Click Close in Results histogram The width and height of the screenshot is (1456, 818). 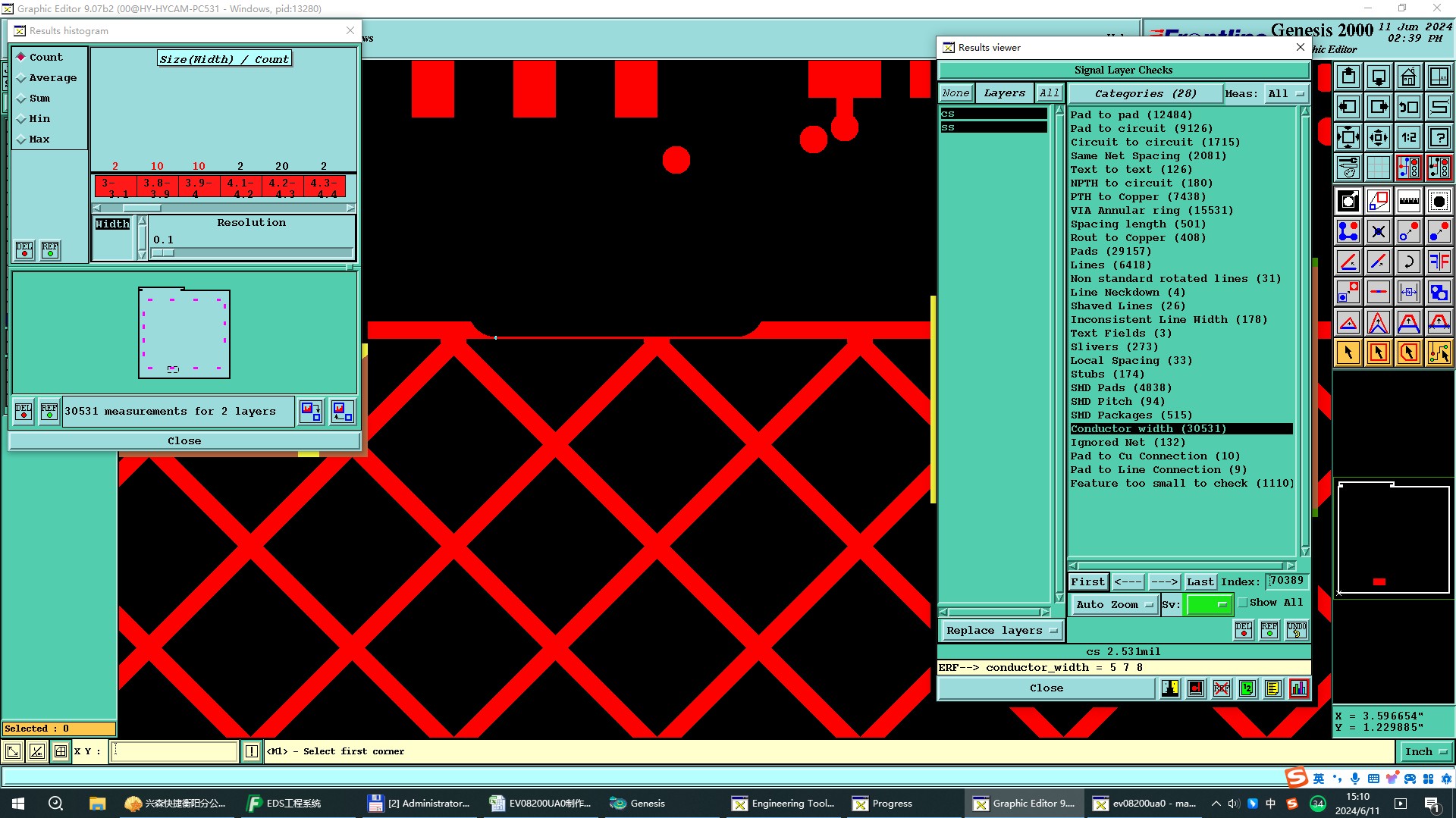[184, 441]
